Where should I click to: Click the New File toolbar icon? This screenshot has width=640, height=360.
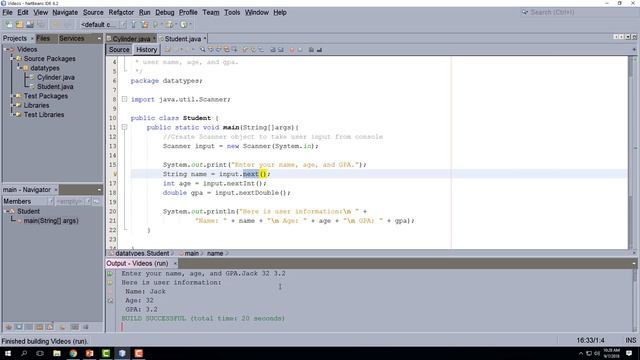[9, 24]
